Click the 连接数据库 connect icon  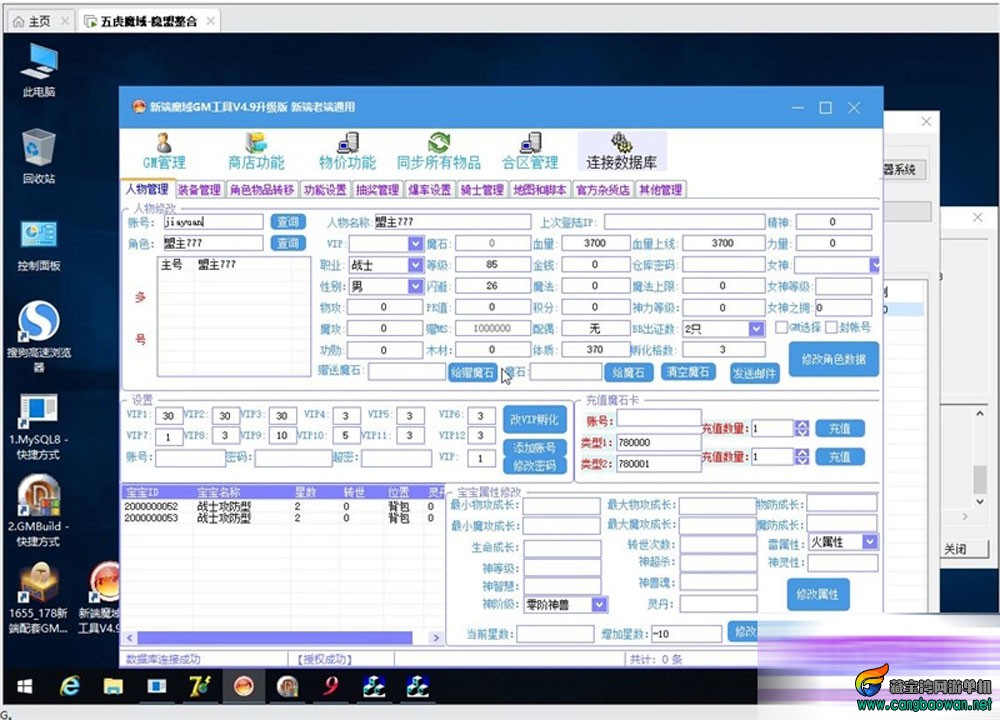pyautogui.click(x=621, y=151)
